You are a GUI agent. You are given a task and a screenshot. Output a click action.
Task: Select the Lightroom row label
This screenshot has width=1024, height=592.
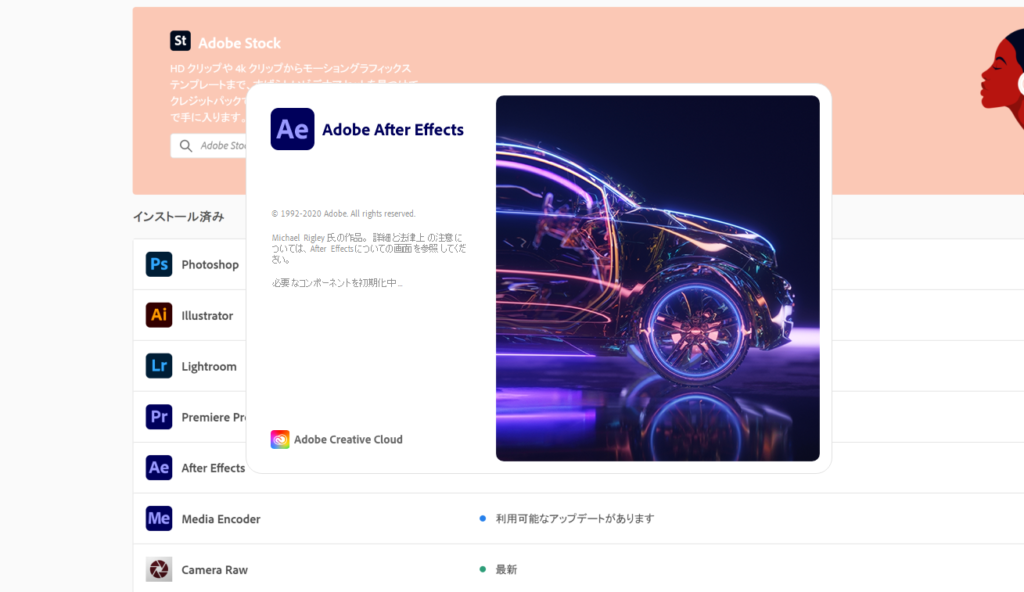point(209,367)
